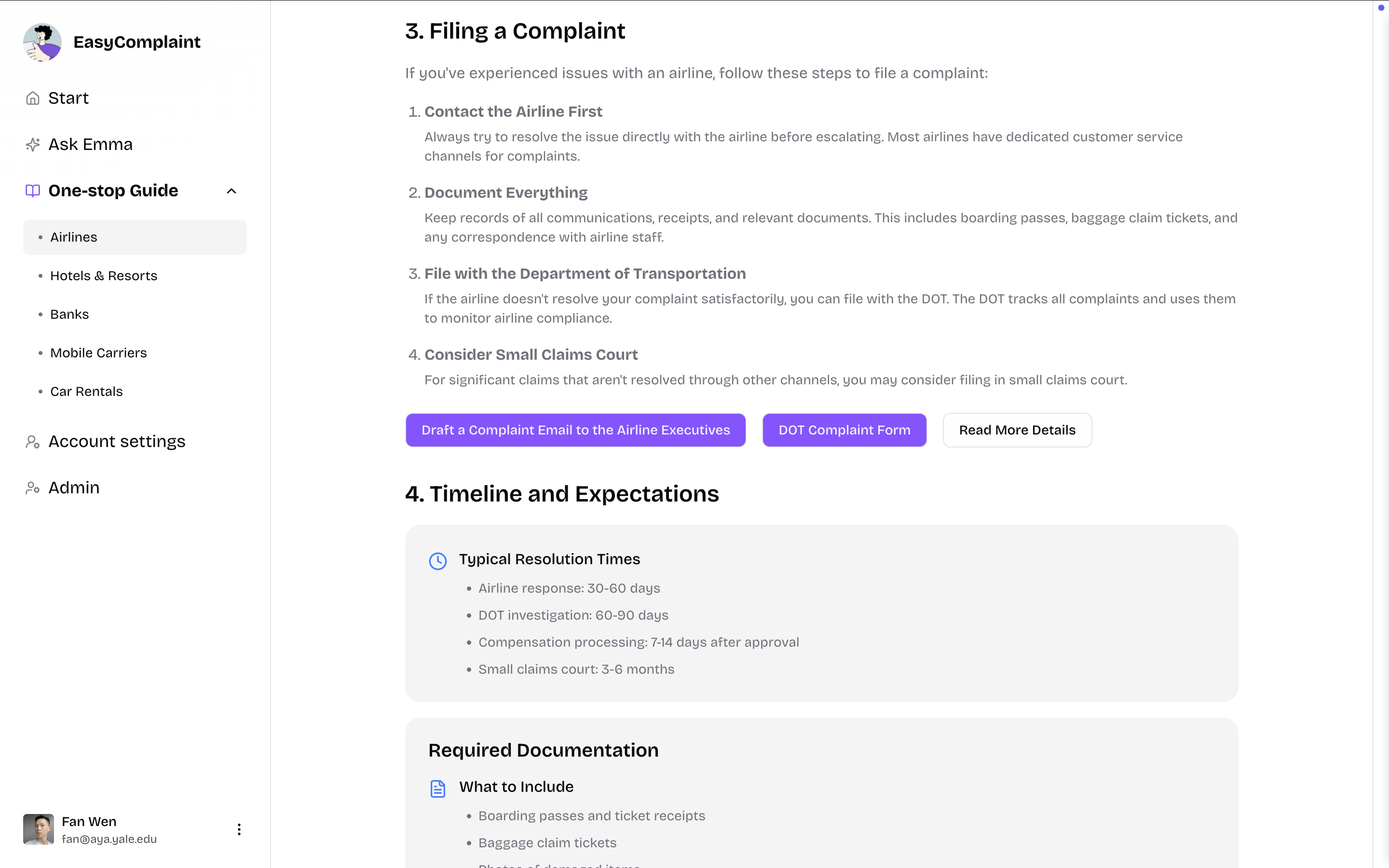Collapse the One-stop Guide chevron
This screenshot has height=868, width=1389.
(231, 191)
